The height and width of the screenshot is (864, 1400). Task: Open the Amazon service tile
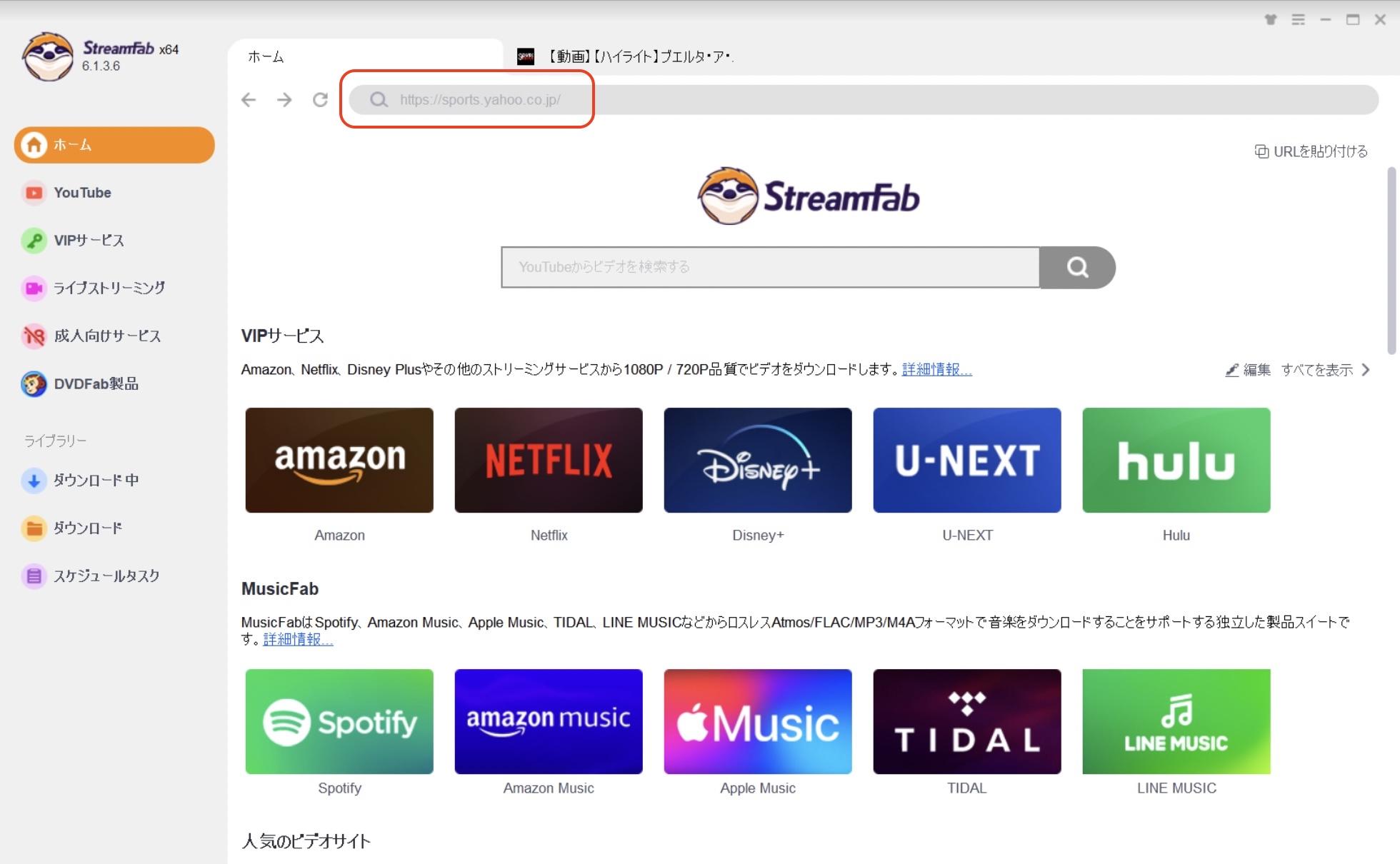pyautogui.click(x=339, y=461)
